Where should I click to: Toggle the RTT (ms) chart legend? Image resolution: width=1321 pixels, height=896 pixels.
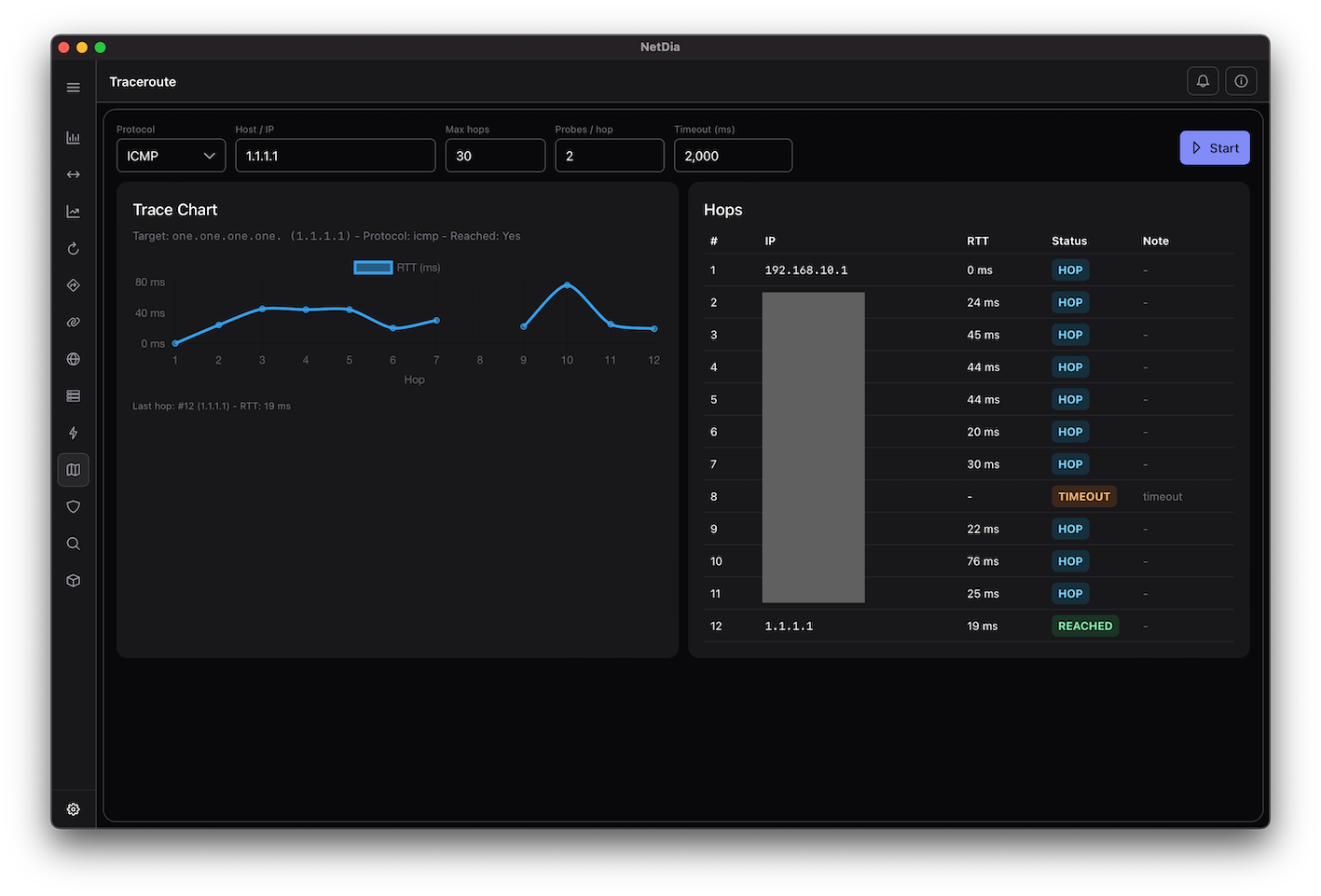click(397, 268)
